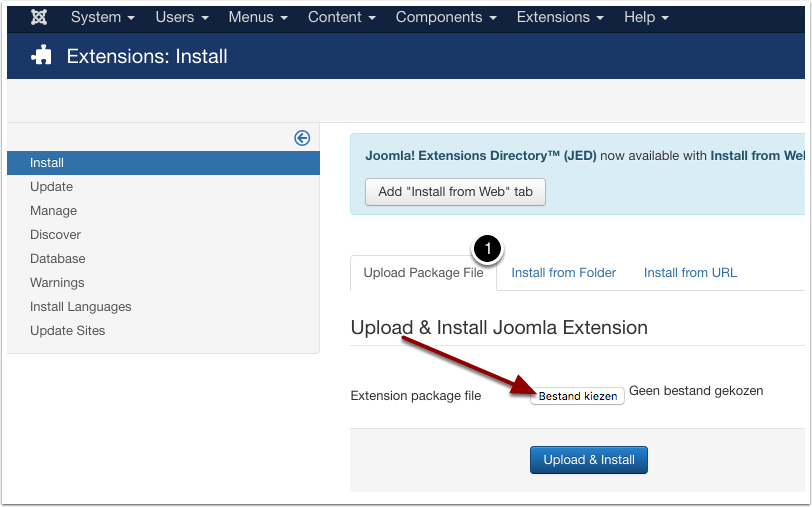Screen dimensions: 812x507
Task: Open Install Languages in the sidebar
Action: click(81, 307)
